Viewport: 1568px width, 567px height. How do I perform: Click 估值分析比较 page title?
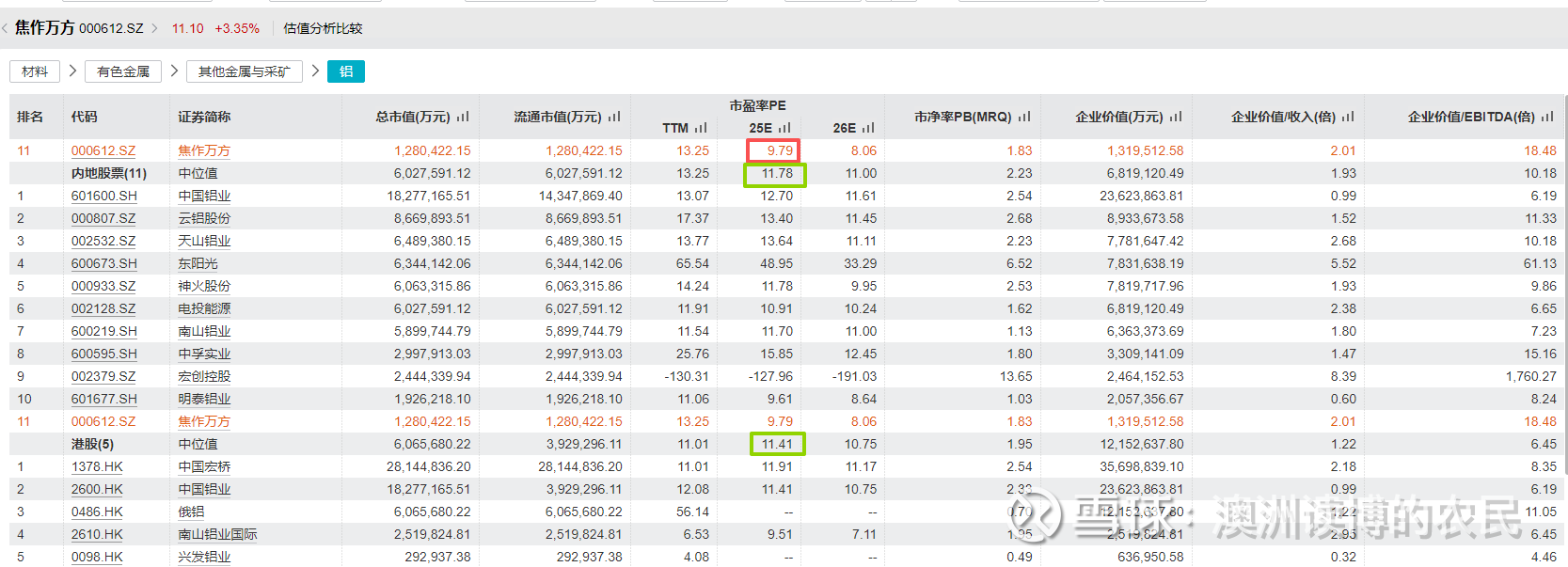pos(323,28)
